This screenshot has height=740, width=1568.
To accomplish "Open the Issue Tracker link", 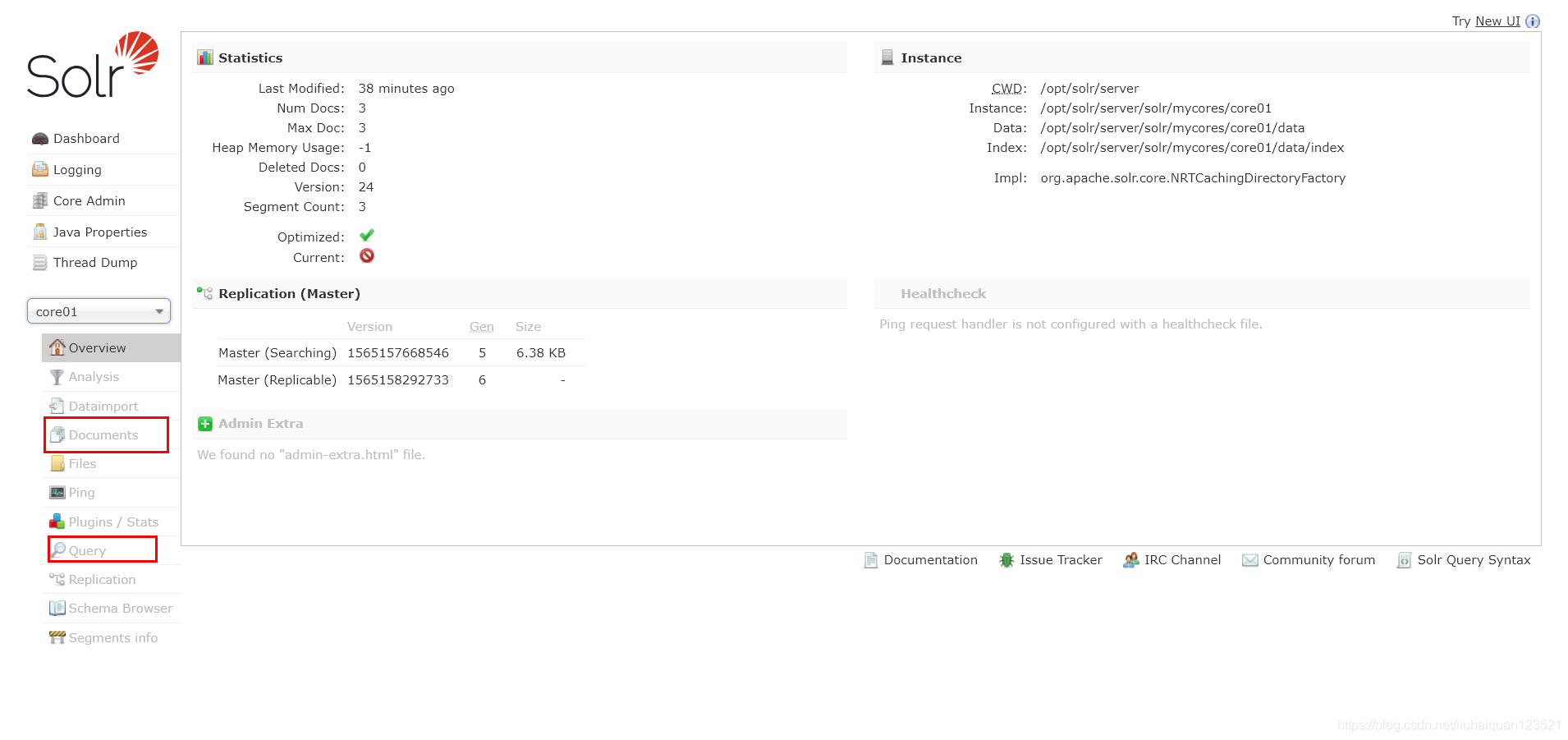I will point(1061,560).
